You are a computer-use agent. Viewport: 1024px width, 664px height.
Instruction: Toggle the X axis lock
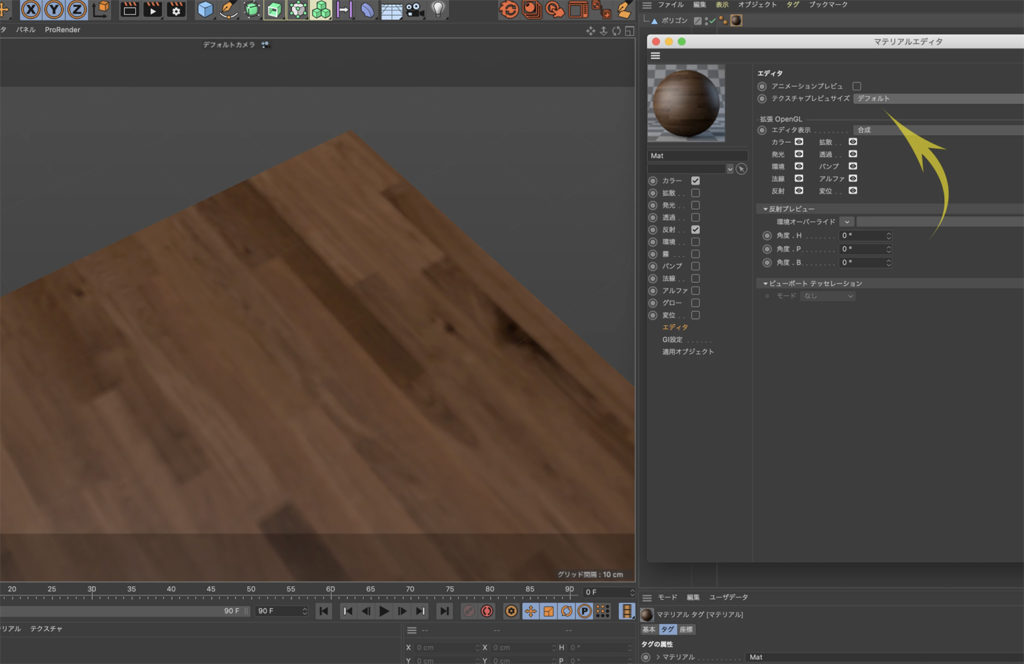click(x=31, y=9)
